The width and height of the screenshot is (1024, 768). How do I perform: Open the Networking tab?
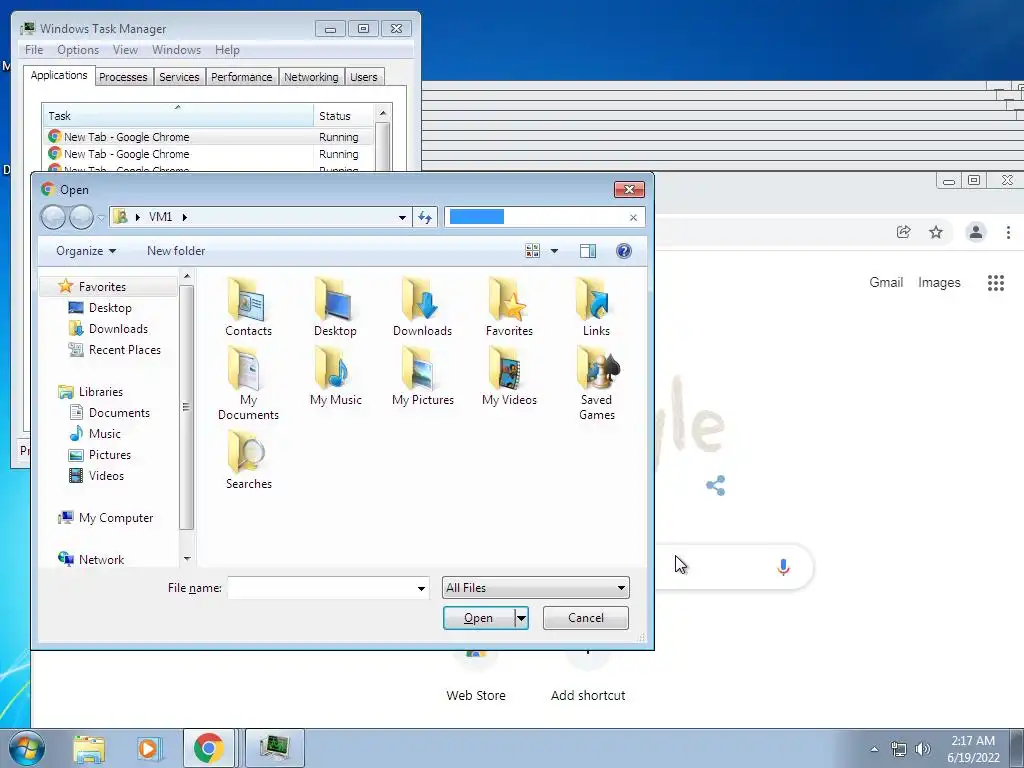click(x=311, y=77)
